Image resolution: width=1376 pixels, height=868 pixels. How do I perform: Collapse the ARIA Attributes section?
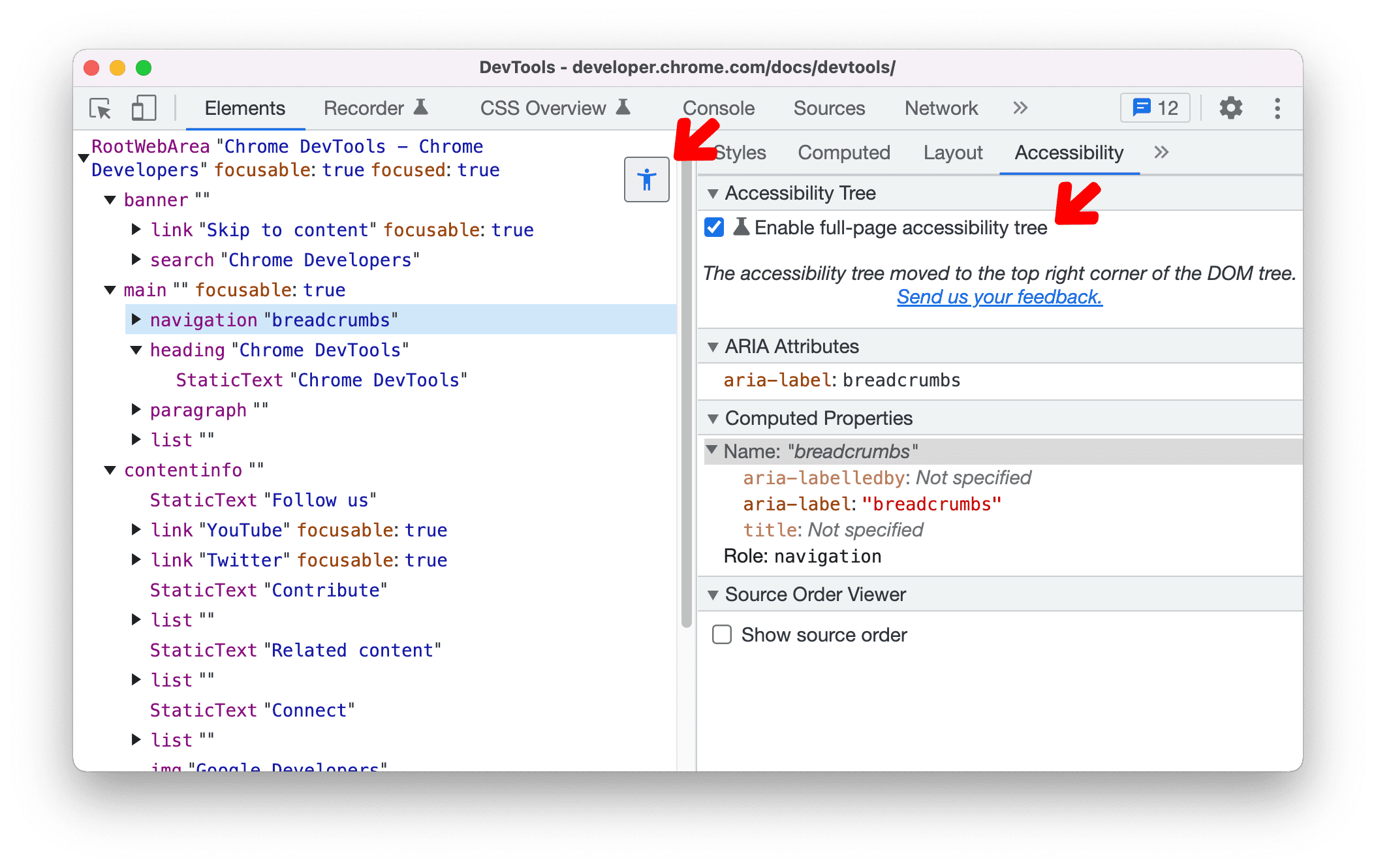pos(713,346)
